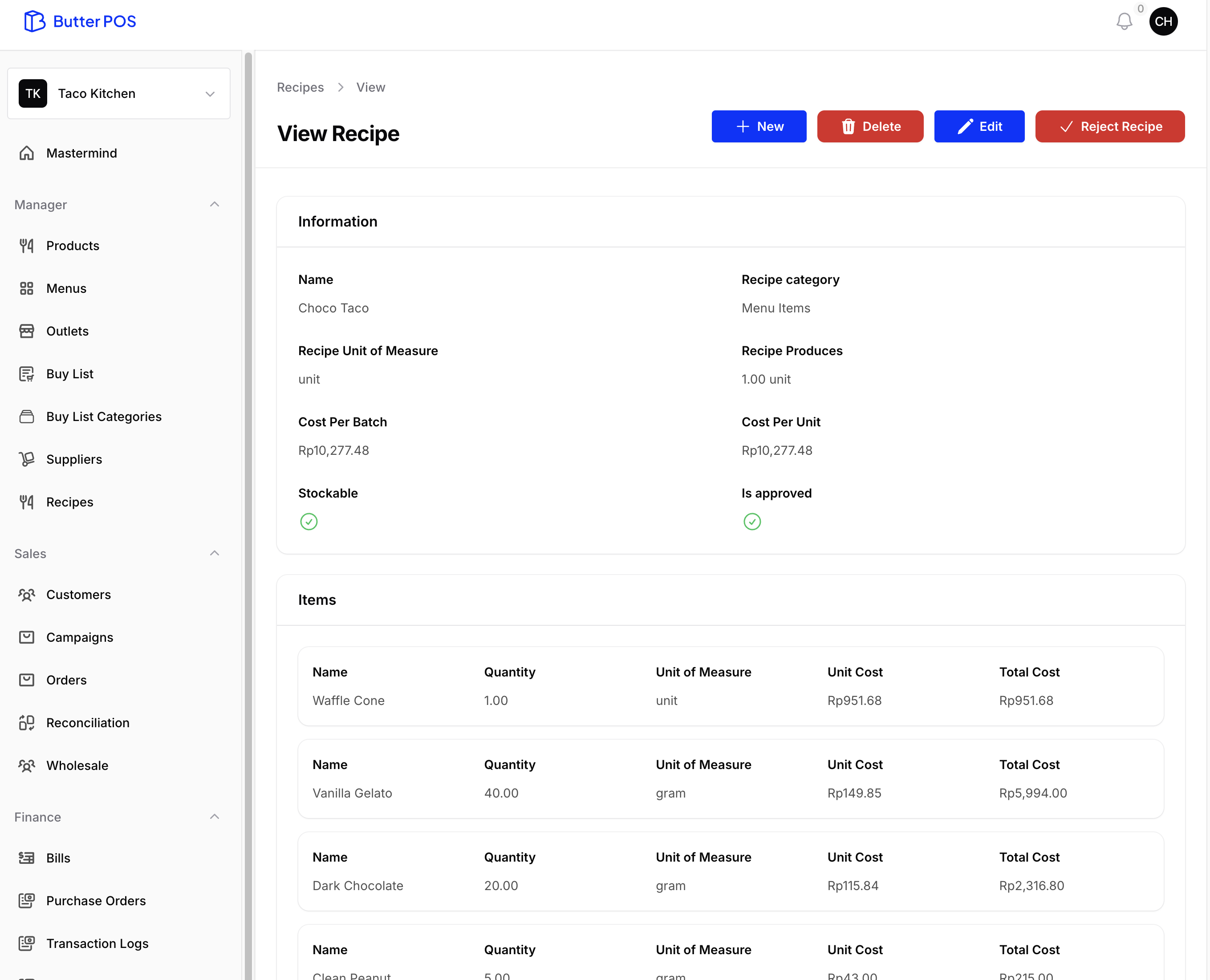
Task: Click the Is approved check indicator
Action: pos(752,522)
